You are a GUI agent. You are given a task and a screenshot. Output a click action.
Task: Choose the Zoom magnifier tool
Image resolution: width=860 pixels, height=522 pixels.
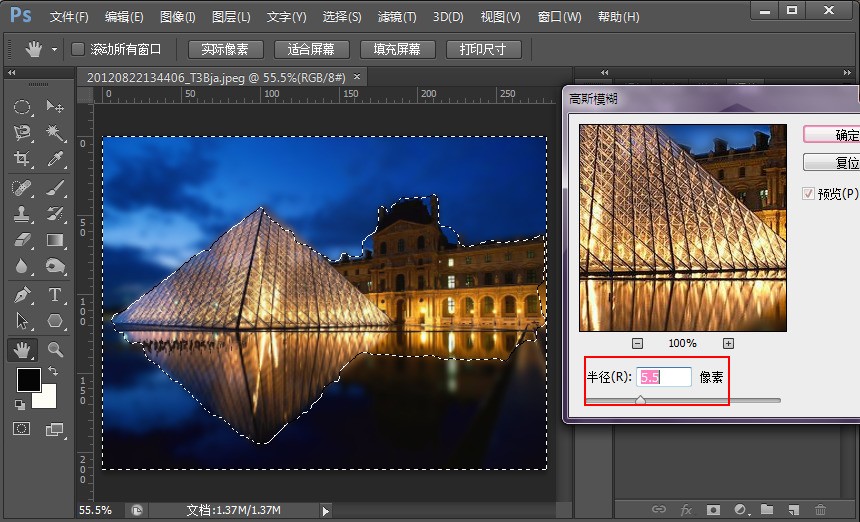[55, 349]
